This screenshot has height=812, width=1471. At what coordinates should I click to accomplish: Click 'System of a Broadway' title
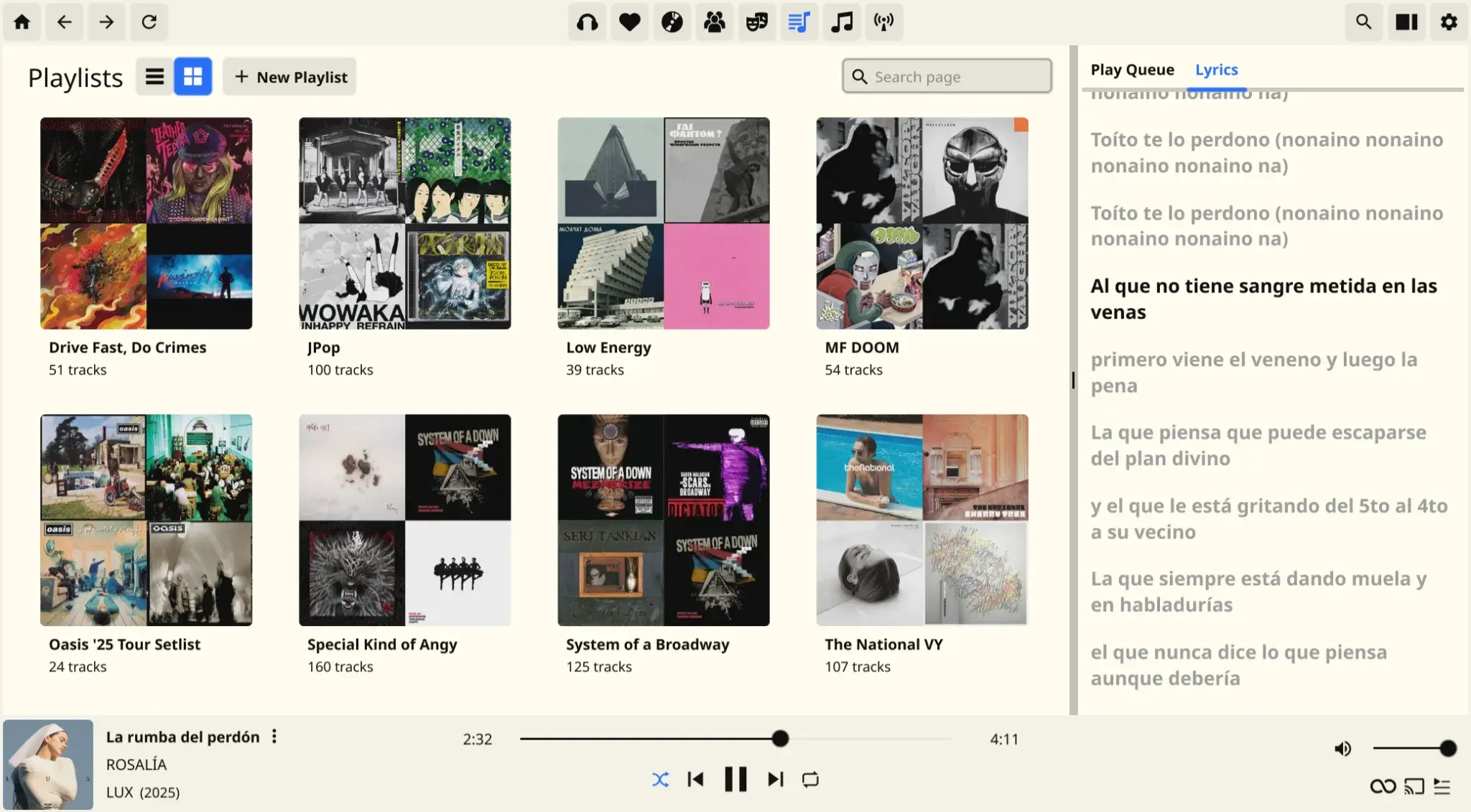(x=647, y=645)
